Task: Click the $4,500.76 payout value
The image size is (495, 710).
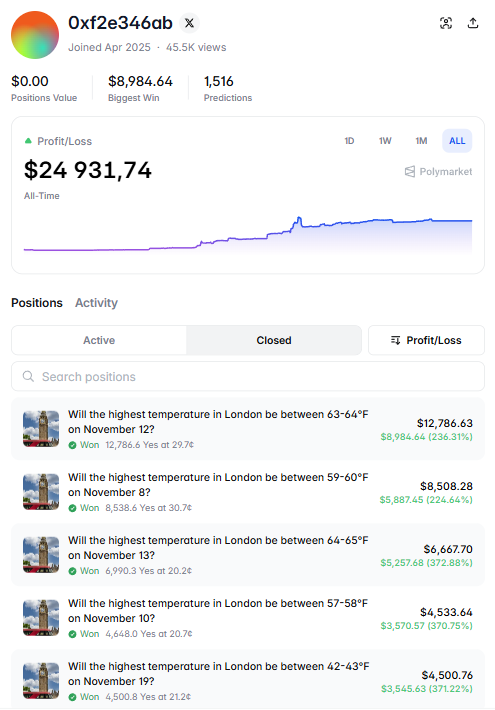Action: click(447, 675)
